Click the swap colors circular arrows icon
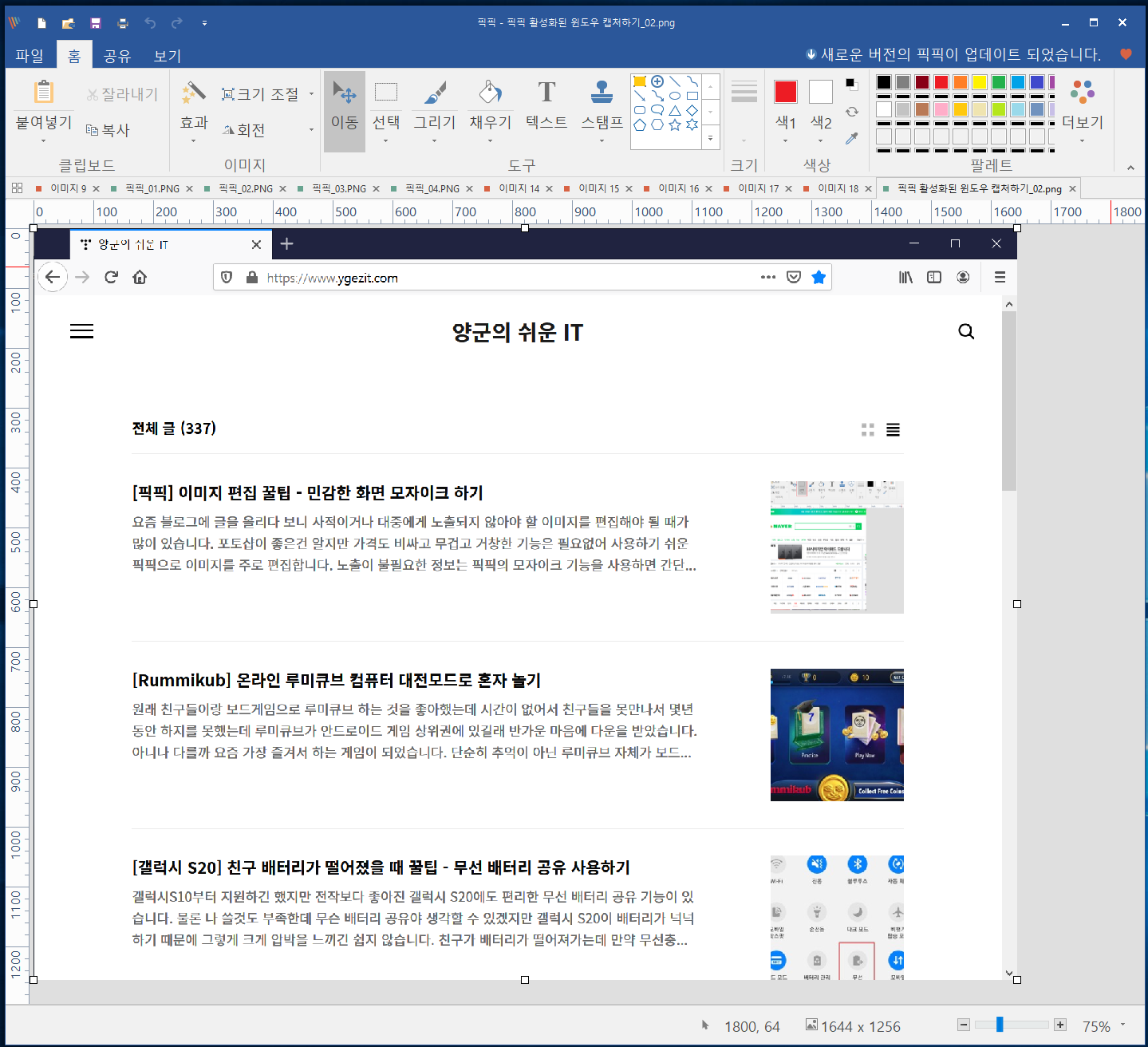 coord(852,112)
